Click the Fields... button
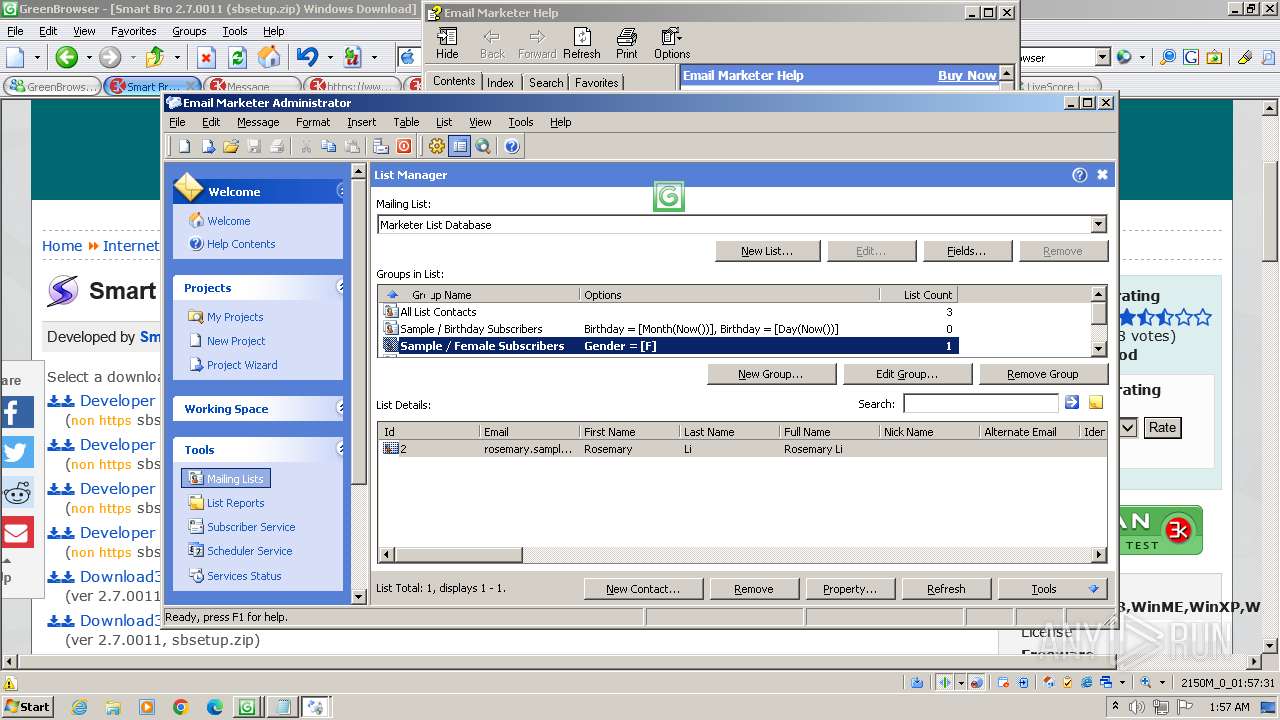The width and height of the screenshot is (1280, 720). point(967,251)
